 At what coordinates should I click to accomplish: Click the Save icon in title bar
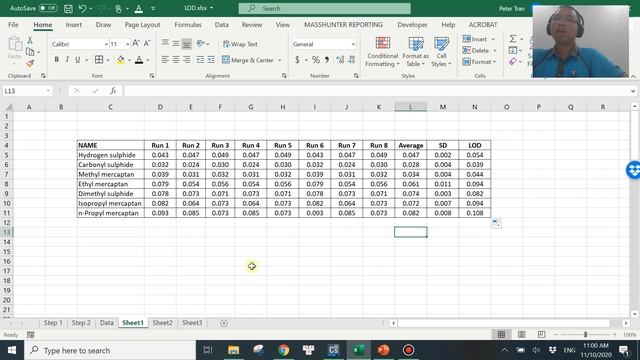tap(69, 8)
